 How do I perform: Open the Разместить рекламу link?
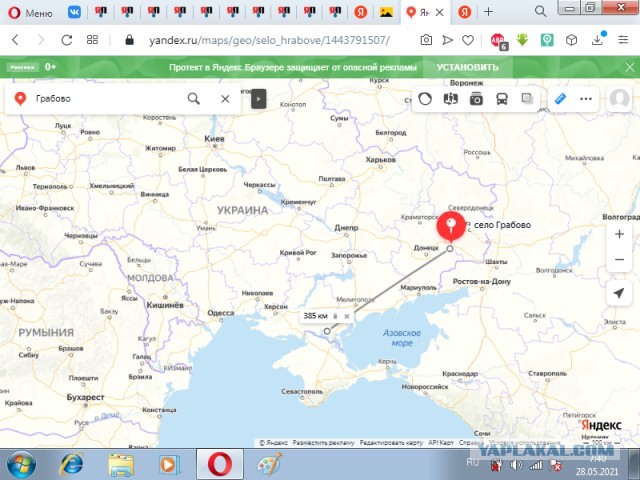tap(323, 443)
